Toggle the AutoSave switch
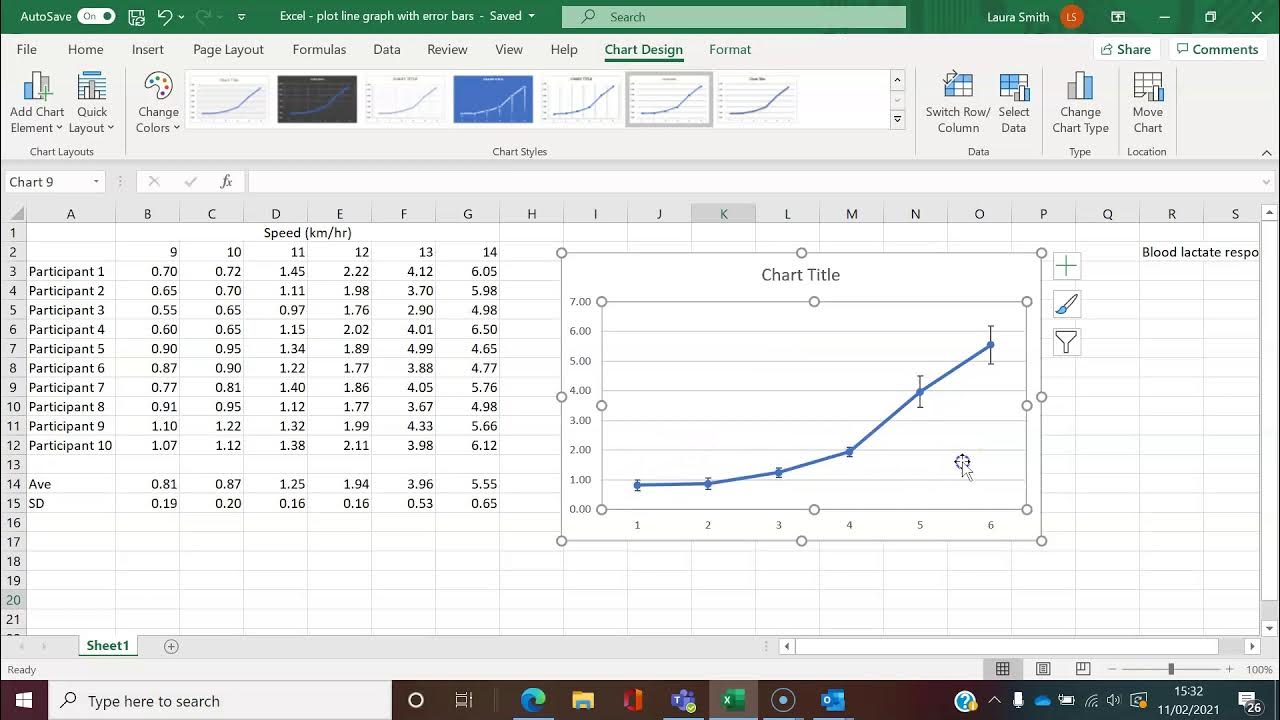1280x720 pixels. [x=96, y=16]
